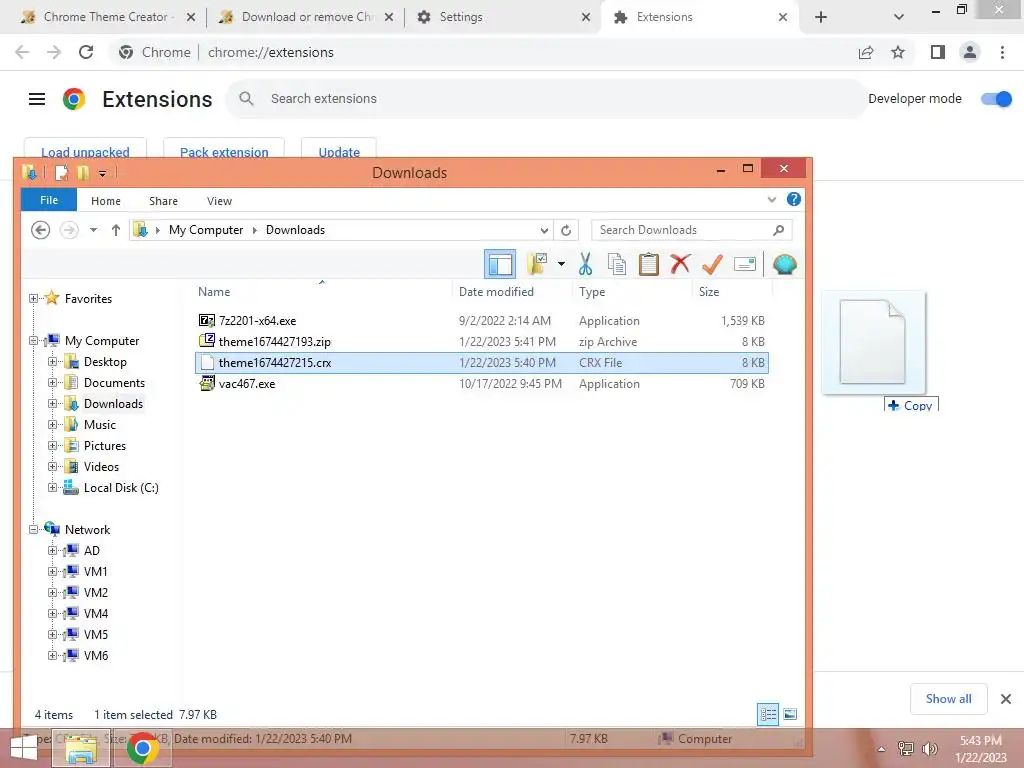Click the teal shell icon in toolbar

click(784, 264)
